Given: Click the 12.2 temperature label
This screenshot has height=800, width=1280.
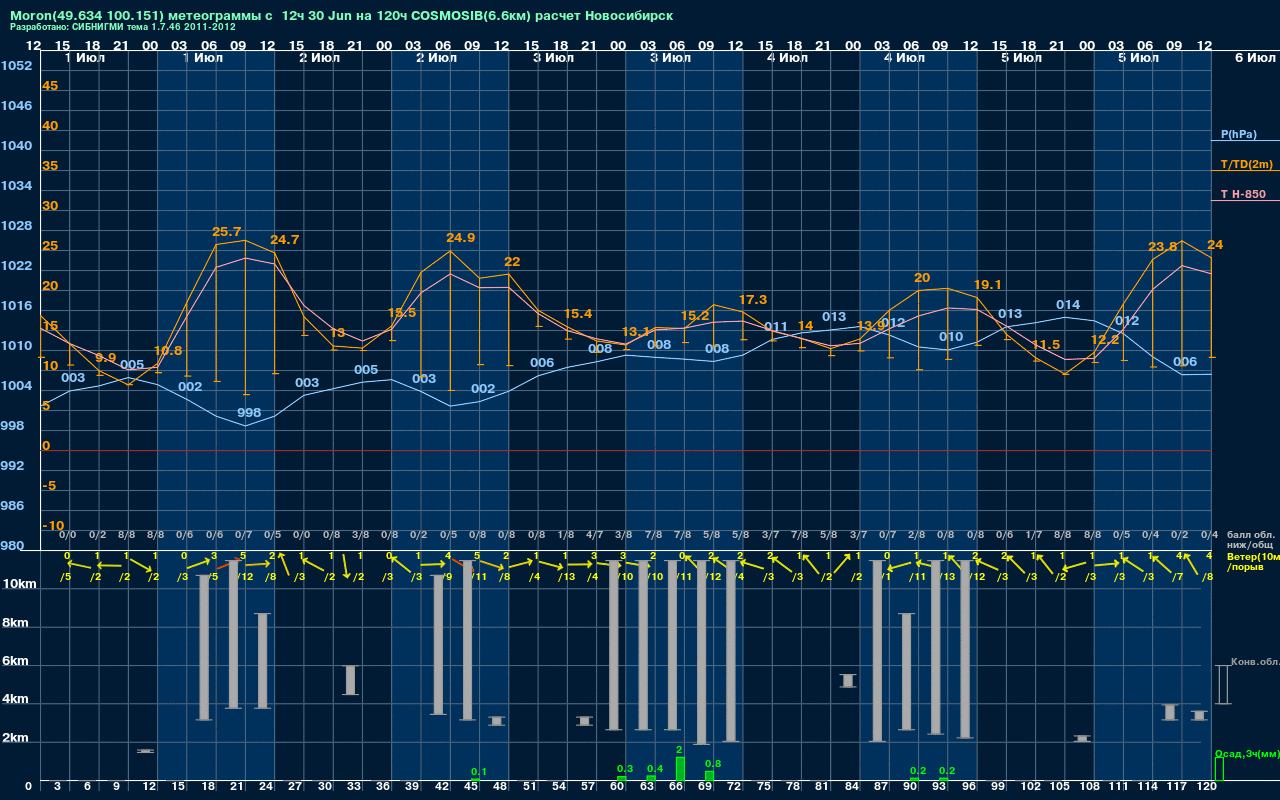Looking at the screenshot, I should [1104, 340].
